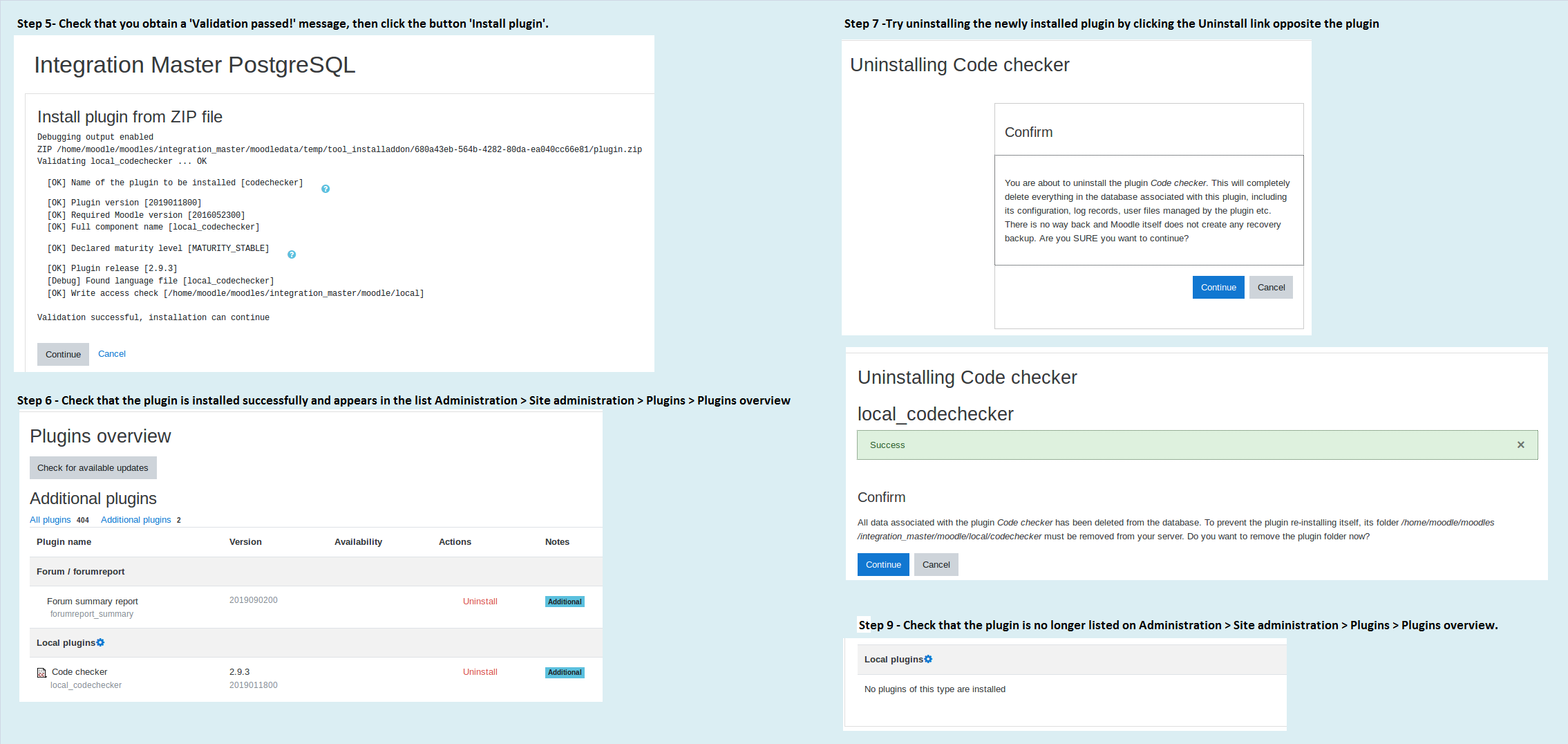Select the Code checker plugin name
The image size is (1568, 744).
tap(79, 671)
